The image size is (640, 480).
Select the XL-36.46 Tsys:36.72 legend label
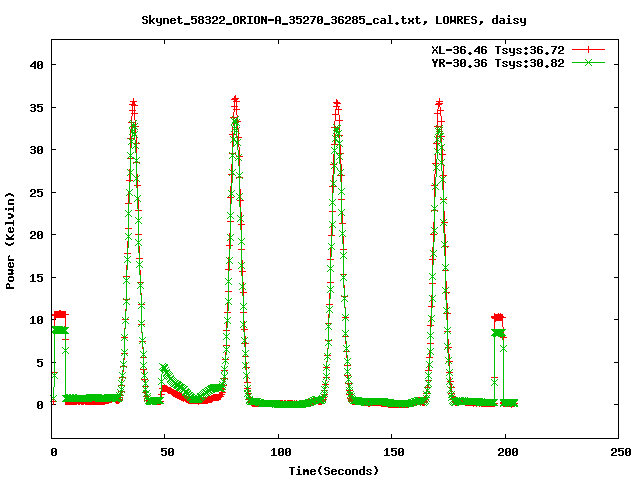click(498, 50)
